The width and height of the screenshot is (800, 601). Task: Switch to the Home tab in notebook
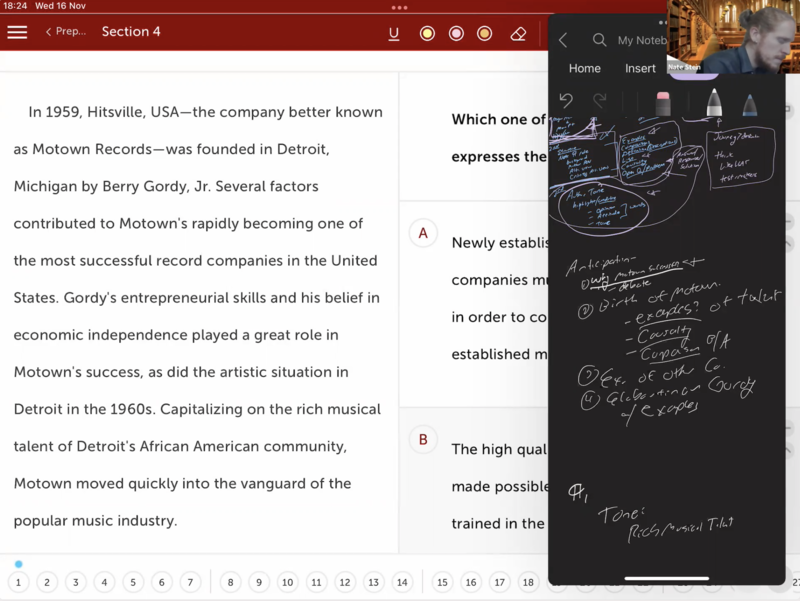(x=585, y=68)
